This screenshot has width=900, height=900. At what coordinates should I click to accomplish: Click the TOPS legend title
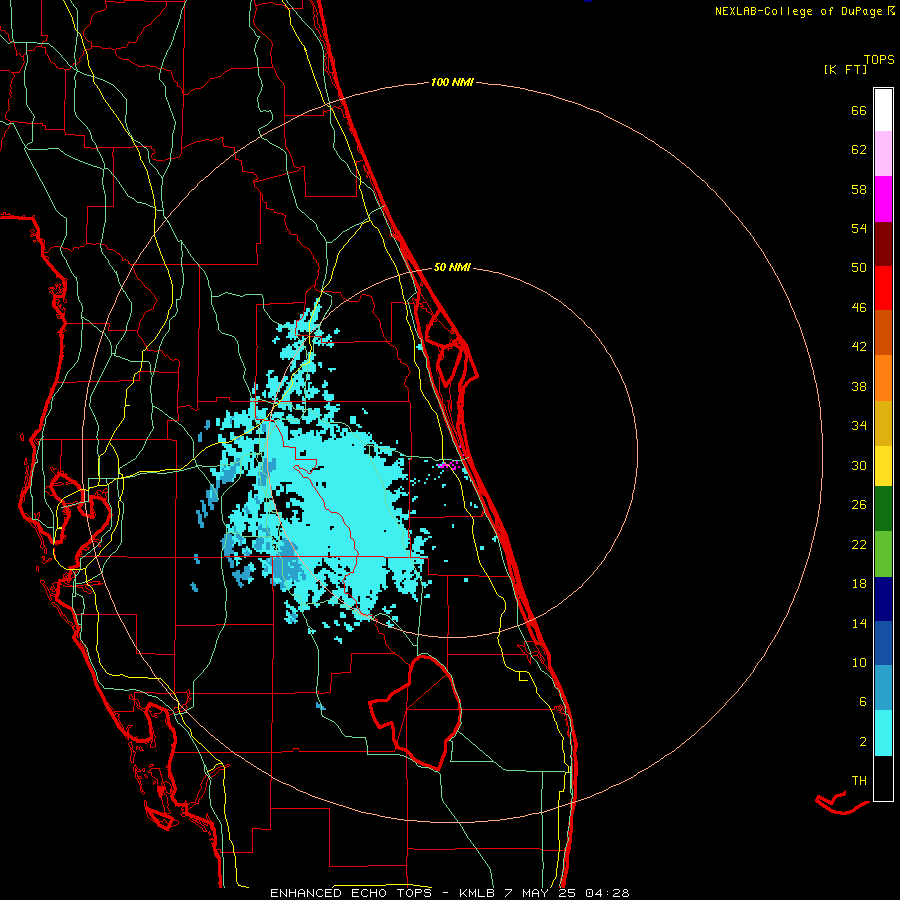click(x=879, y=59)
